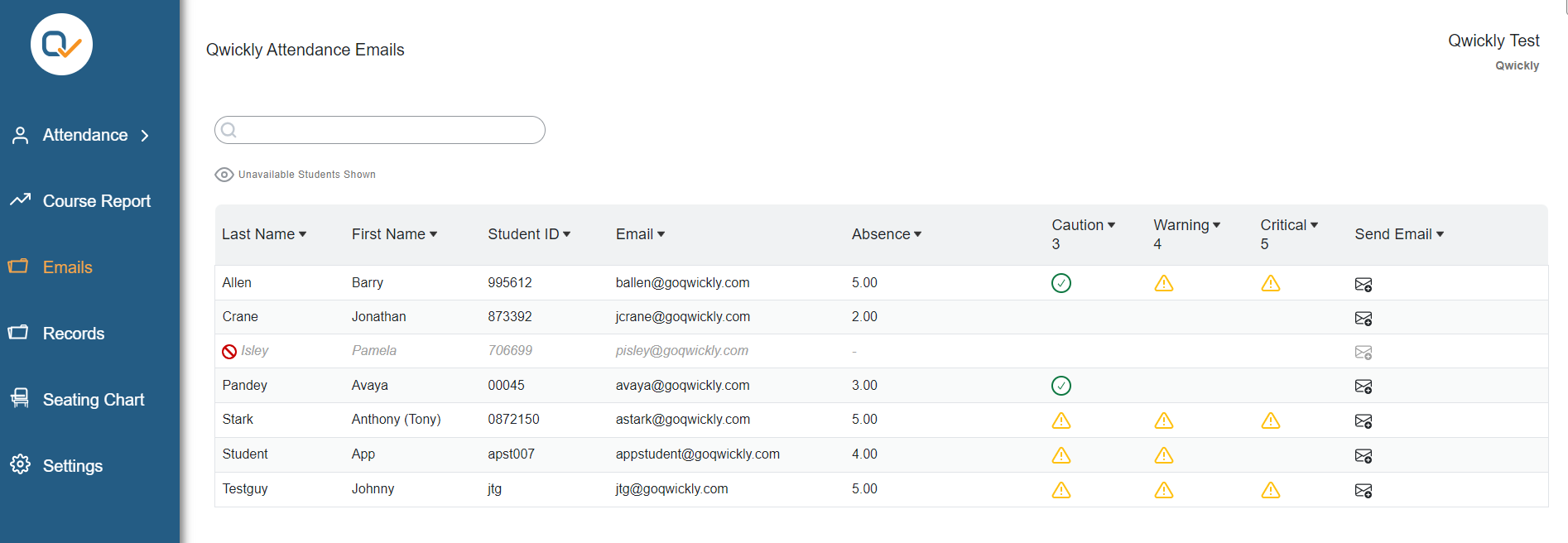Send email to Barry Allen
Screen dimensions: 1568x543
coord(1364,285)
